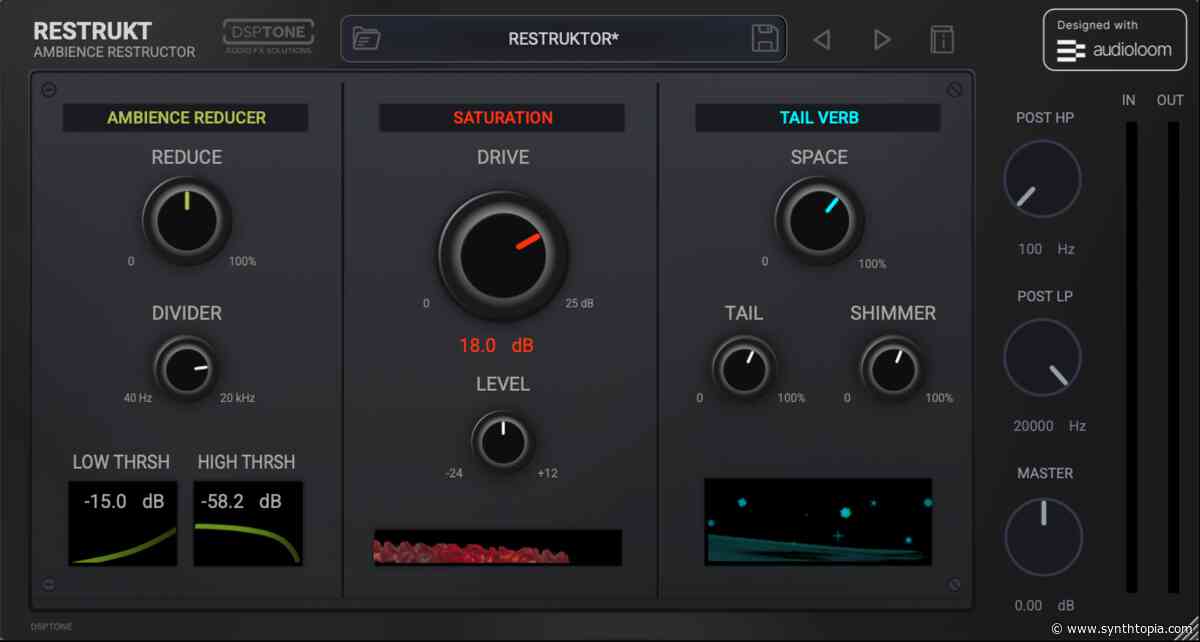Viewport: 1200px width, 642px height.
Task: Click the AMBIENCE RESTRUCTOR subtitle text
Action: pos(114,52)
